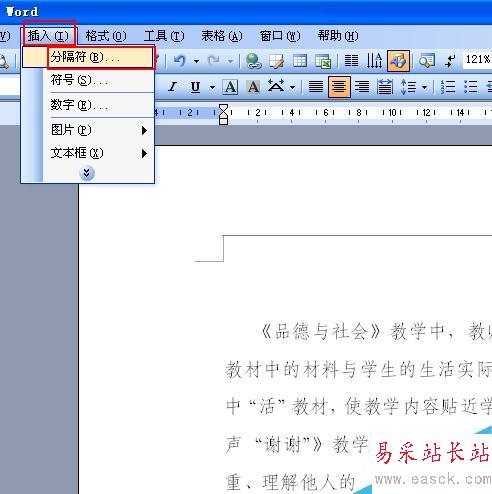This screenshot has height=494, width=492.
Task: Click the Insert Hyperlink globe icon
Action: (x=254, y=61)
